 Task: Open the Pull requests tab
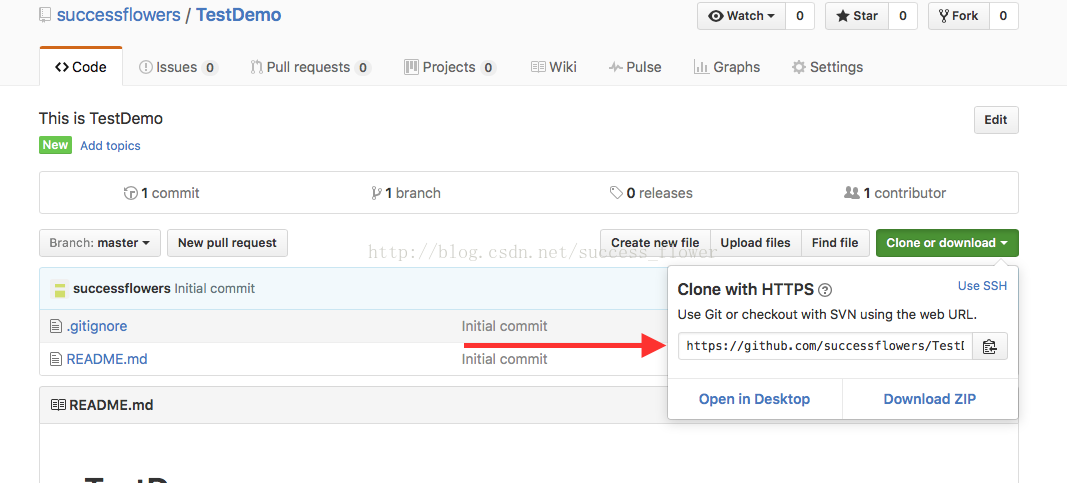310,67
